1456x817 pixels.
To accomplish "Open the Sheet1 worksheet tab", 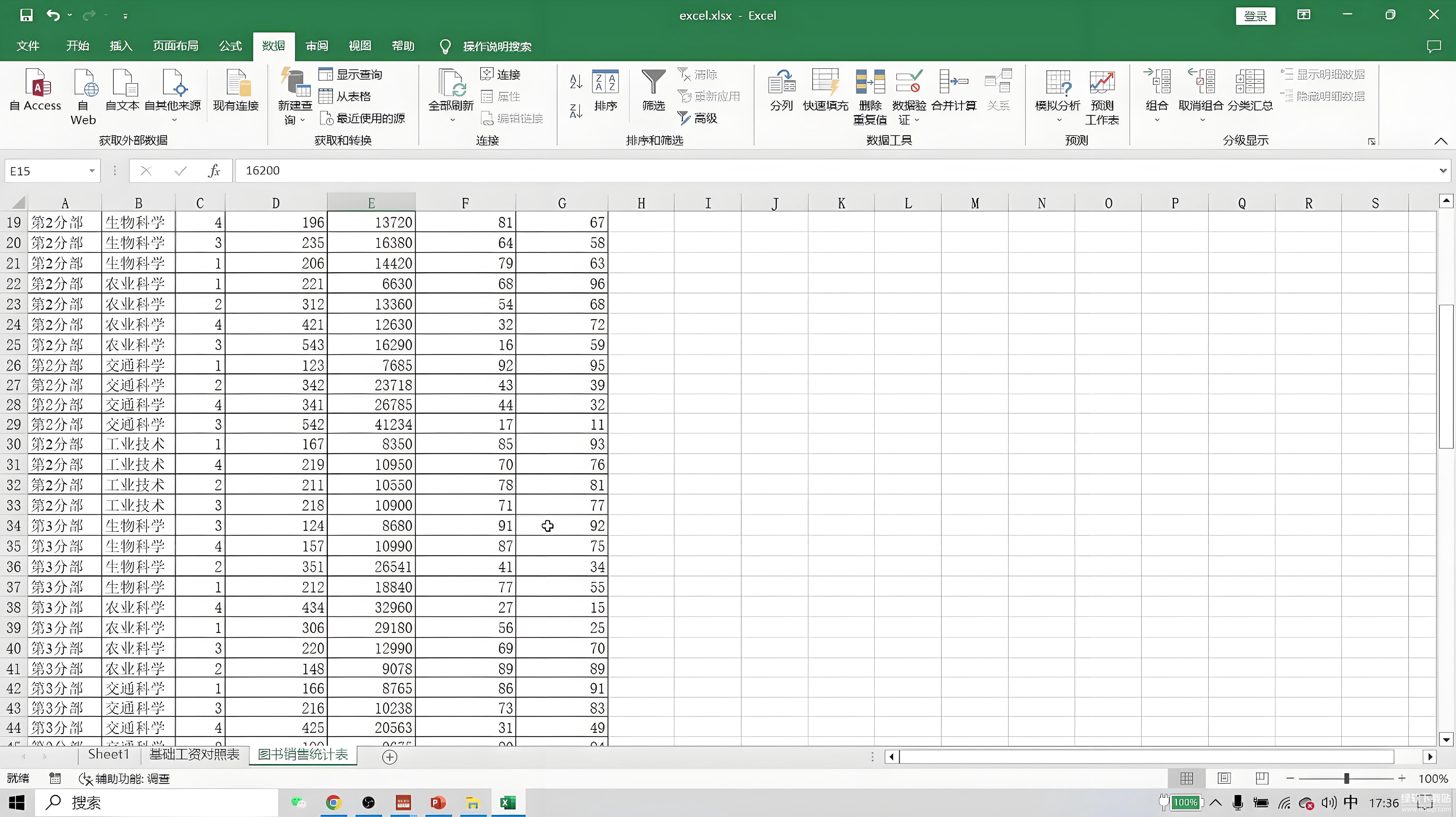I will point(109,754).
